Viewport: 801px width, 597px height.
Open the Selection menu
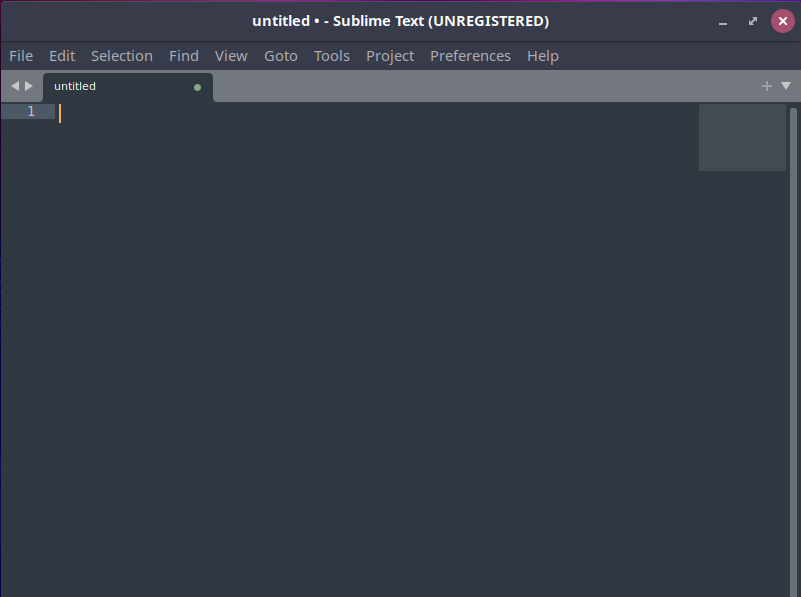pyautogui.click(x=122, y=56)
